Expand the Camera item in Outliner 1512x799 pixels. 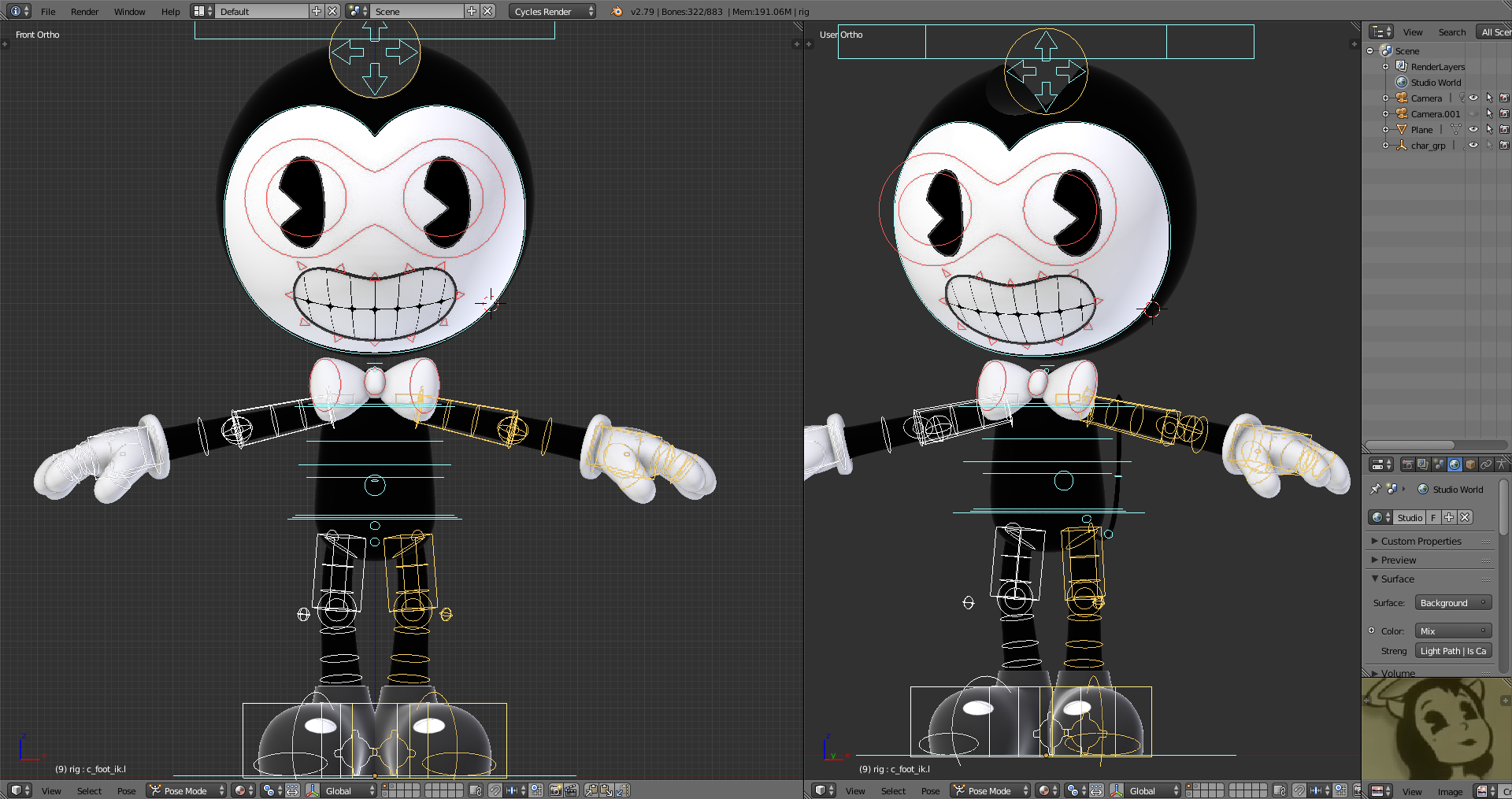point(1385,98)
